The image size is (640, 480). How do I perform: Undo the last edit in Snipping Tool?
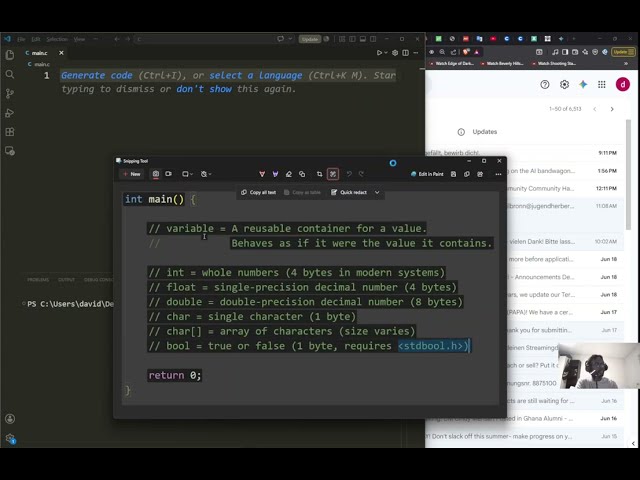coord(349,174)
